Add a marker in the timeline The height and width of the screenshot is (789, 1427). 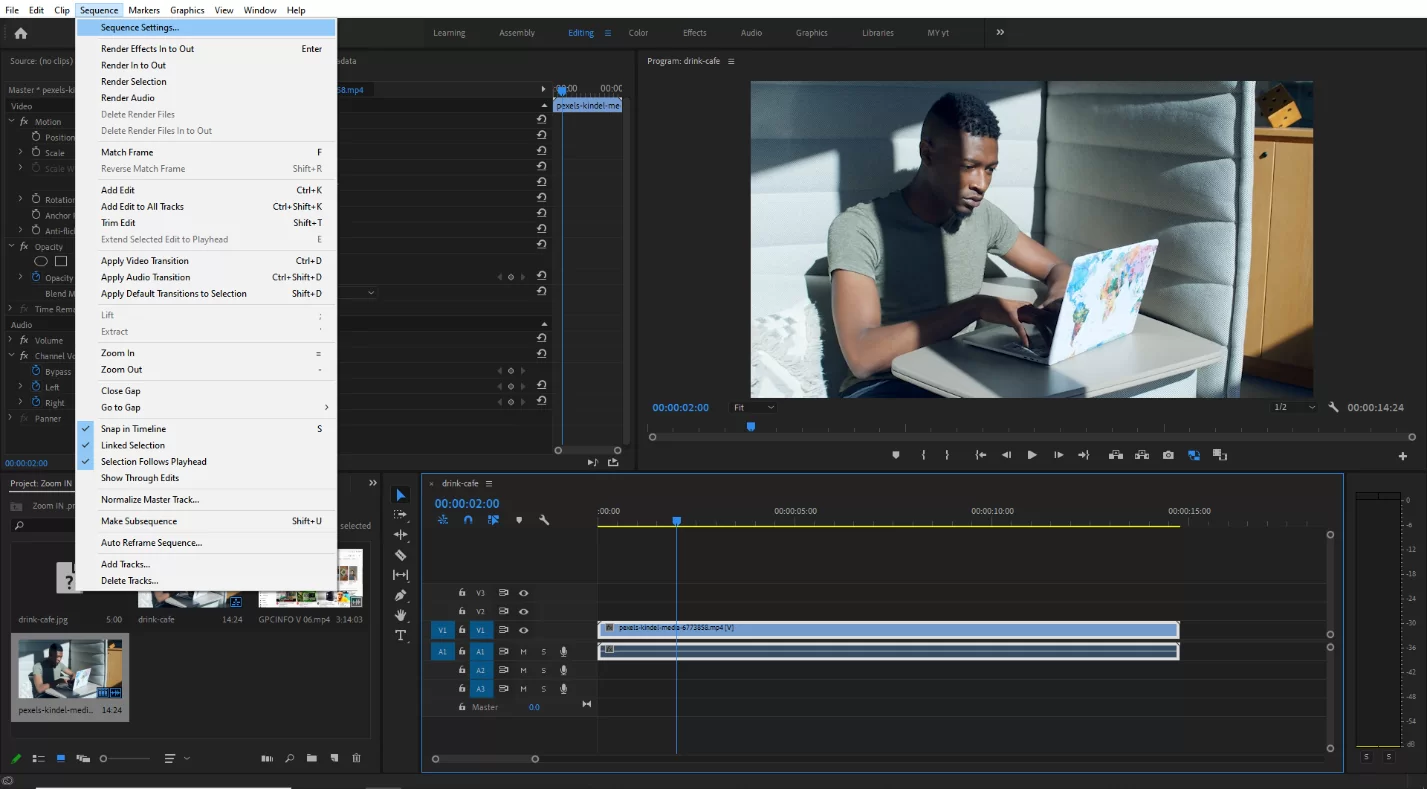click(x=518, y=520)
